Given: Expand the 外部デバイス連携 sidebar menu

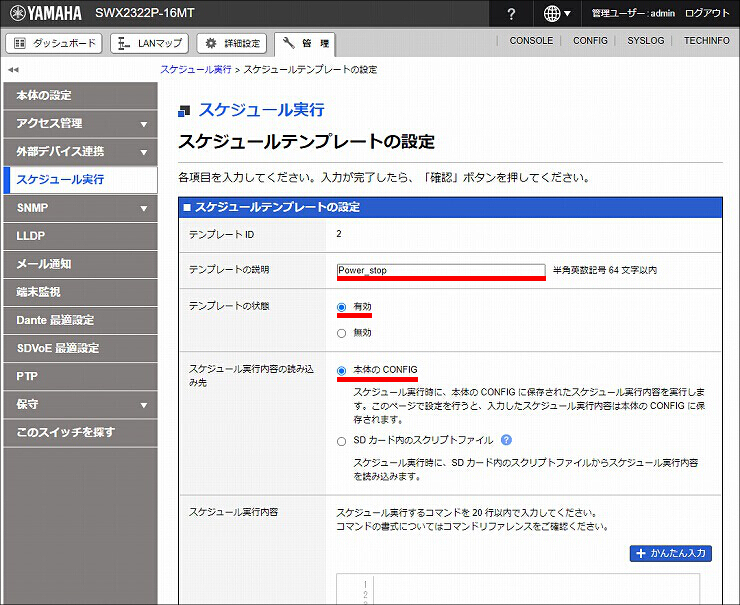Looking at the screenshot, I should click(80, 152).
